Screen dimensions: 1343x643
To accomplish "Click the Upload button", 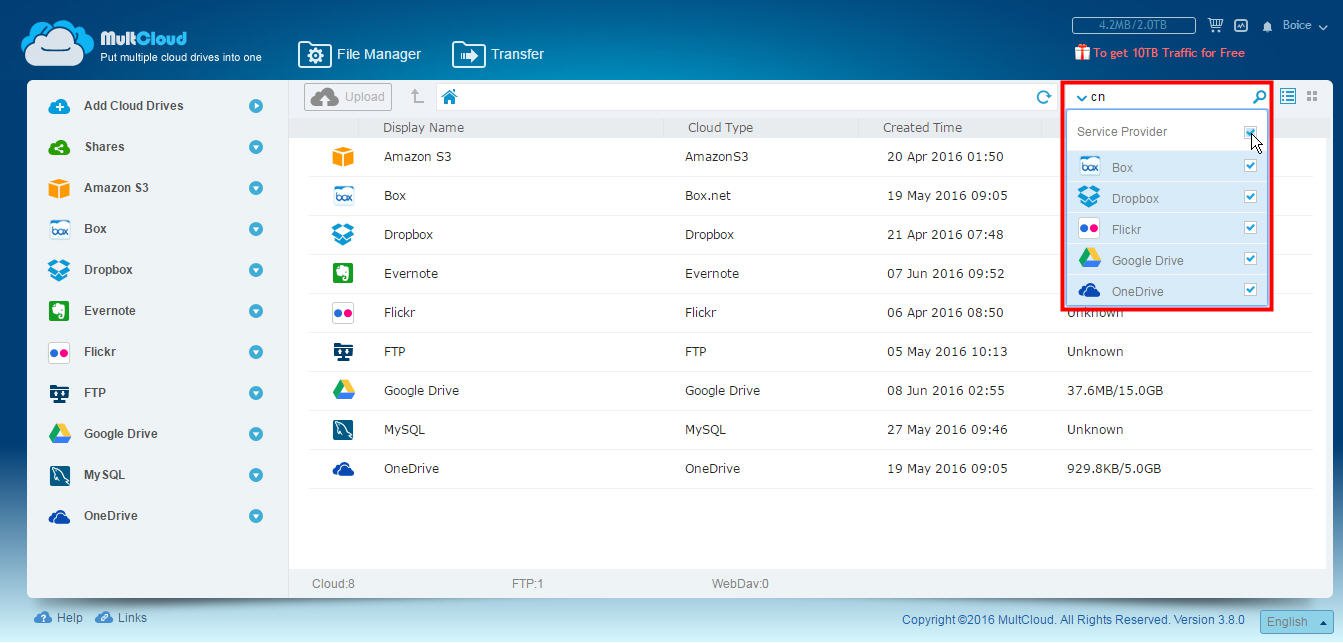I will pos(348,97).
